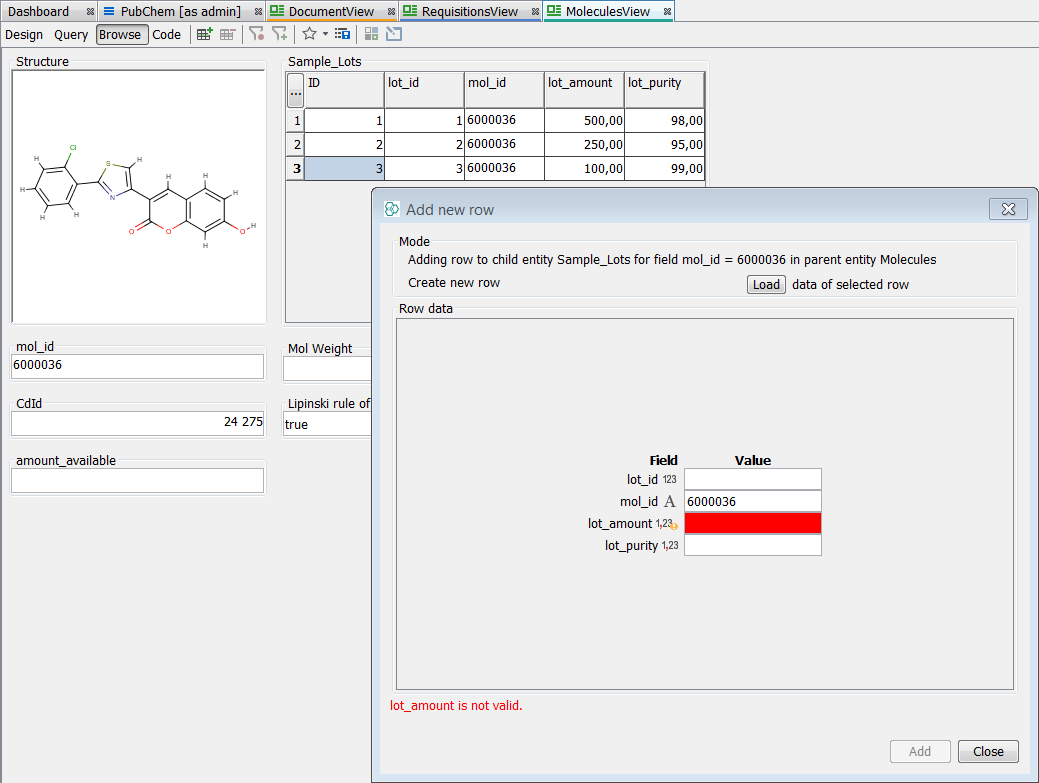
Task: Switch to the Dashboard tab
Action: click(40, 12)
